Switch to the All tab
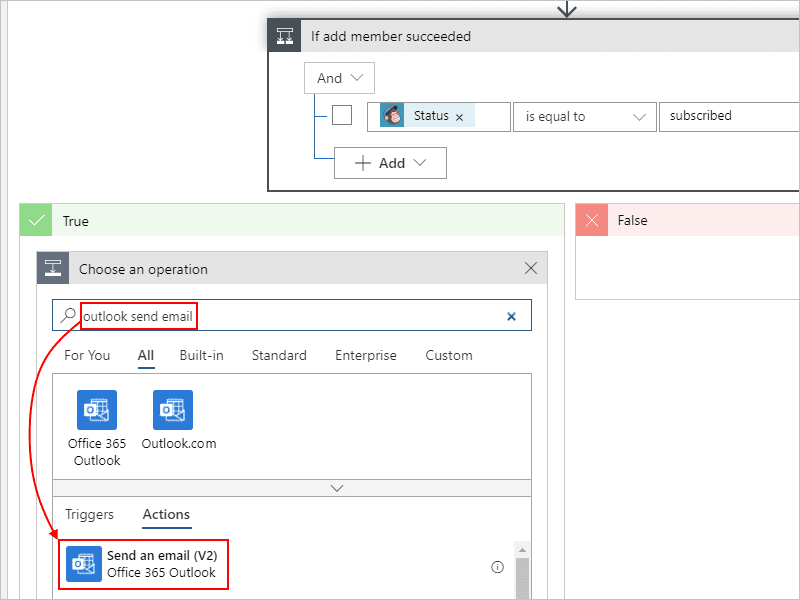 [146, 355]
